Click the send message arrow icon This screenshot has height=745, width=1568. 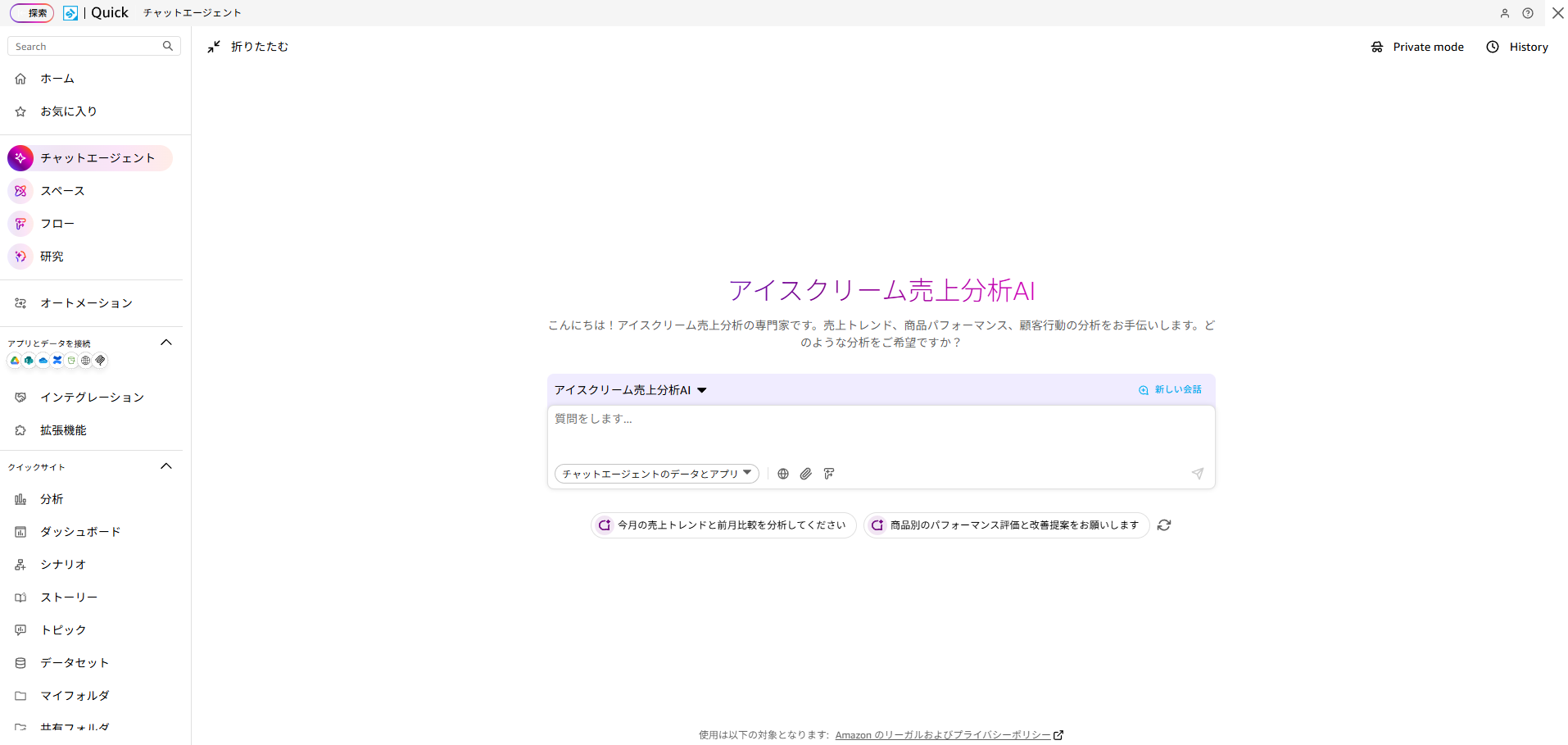click(1197, 474)
